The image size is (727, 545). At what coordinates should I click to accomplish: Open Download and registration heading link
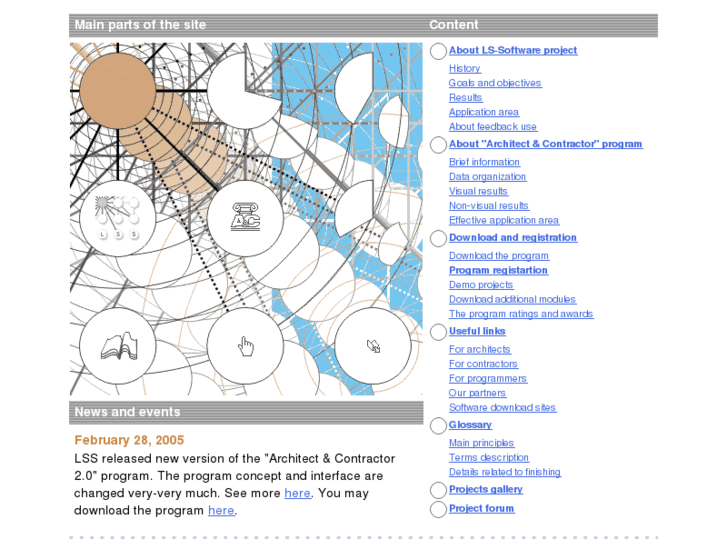coord(513,237)
